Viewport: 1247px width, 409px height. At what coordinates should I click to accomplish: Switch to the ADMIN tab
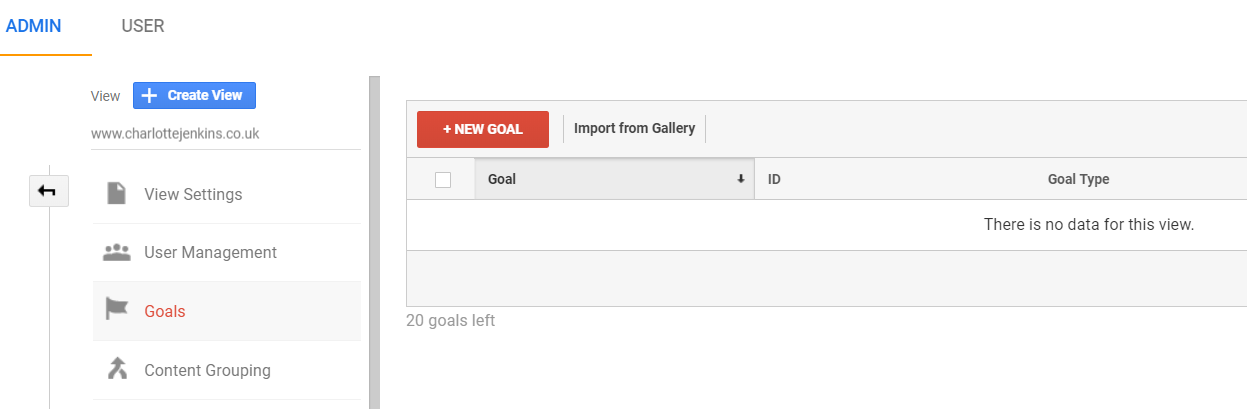(34, 26)
